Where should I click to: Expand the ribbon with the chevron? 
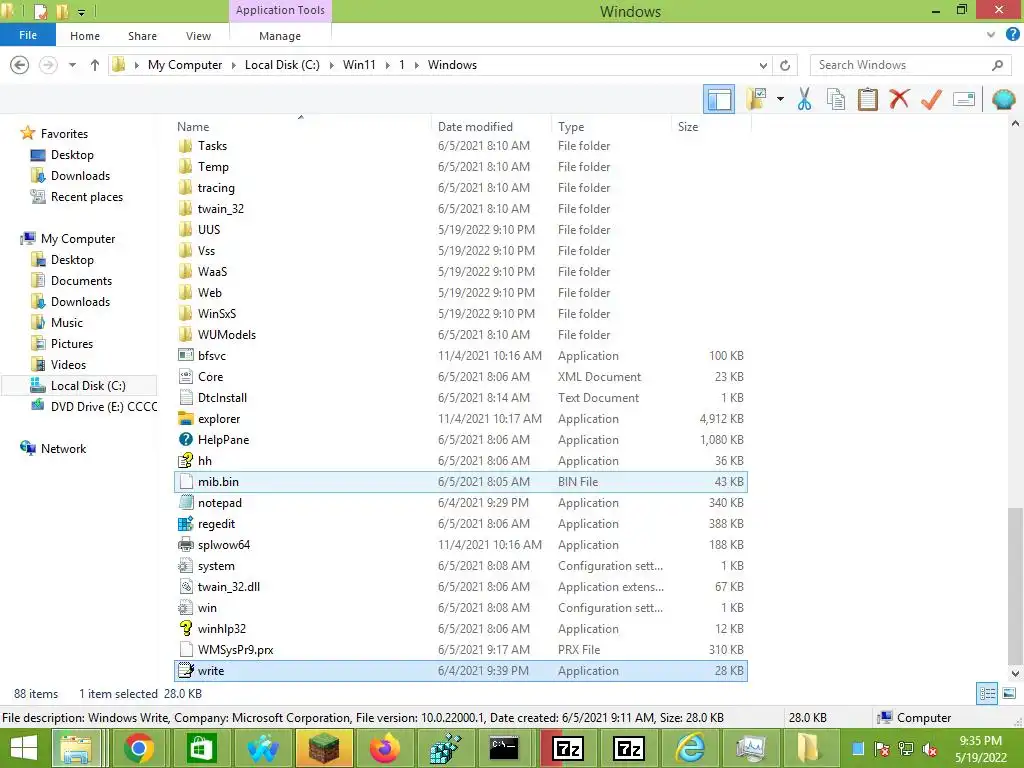point(991,35)
